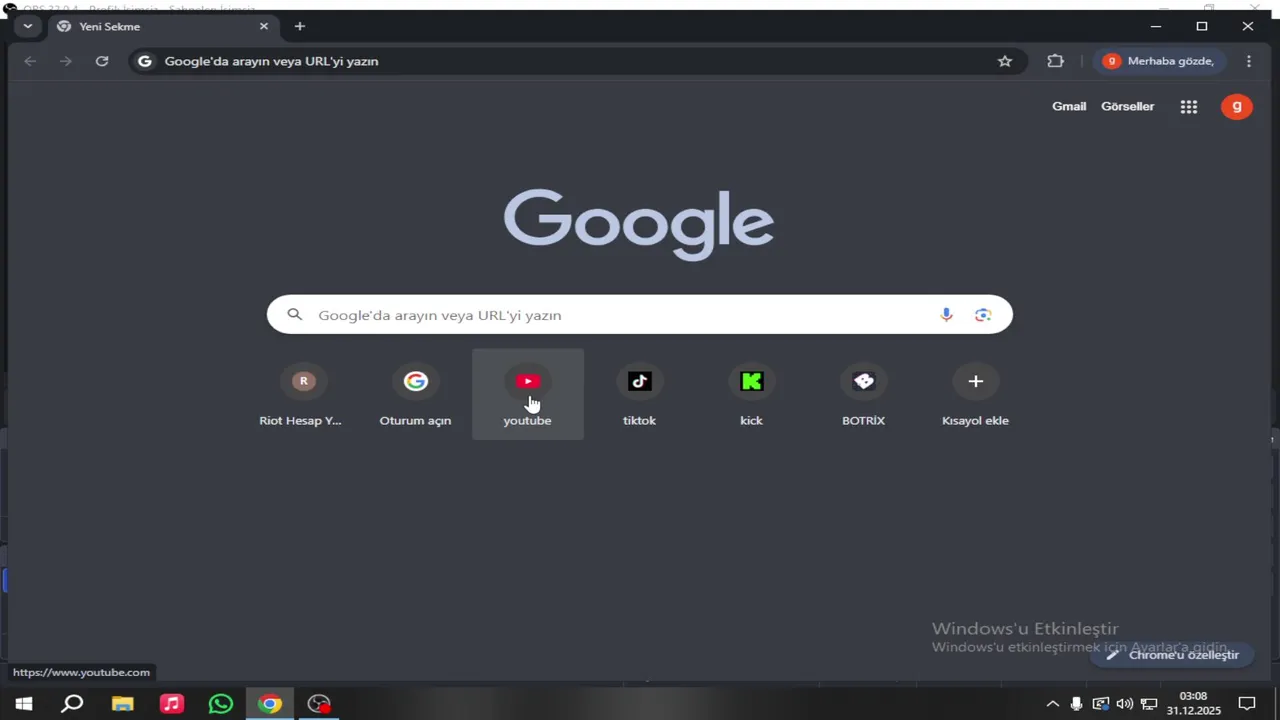Go back to previous page
The height and width of the screenshot is (720, 1280).
[x=30, y=61]
